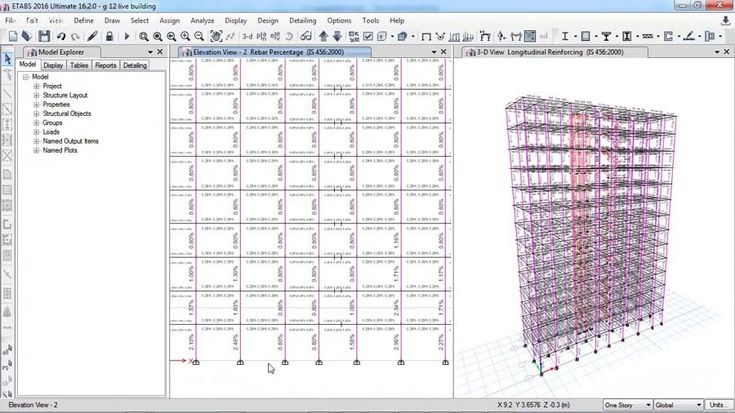Image resolution: width=735 pixels, height=413 pixels.
Task: Open the Define menu
Action: [x=83, y=21]
